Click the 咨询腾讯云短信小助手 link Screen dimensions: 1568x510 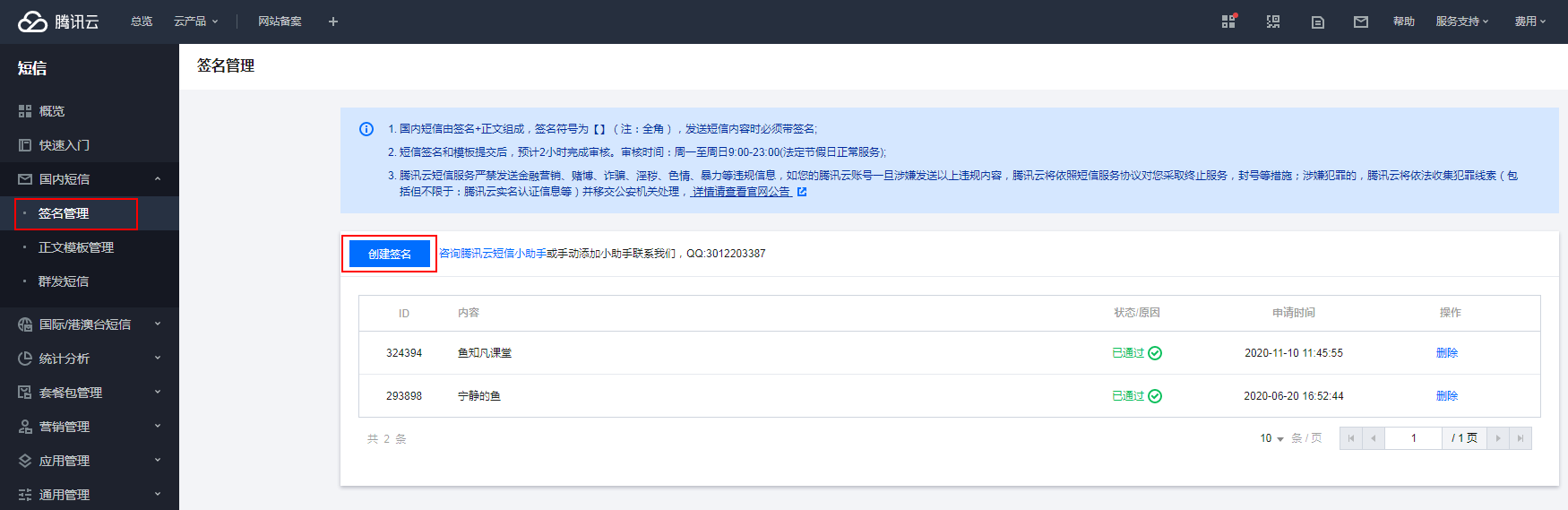[492, 254]
